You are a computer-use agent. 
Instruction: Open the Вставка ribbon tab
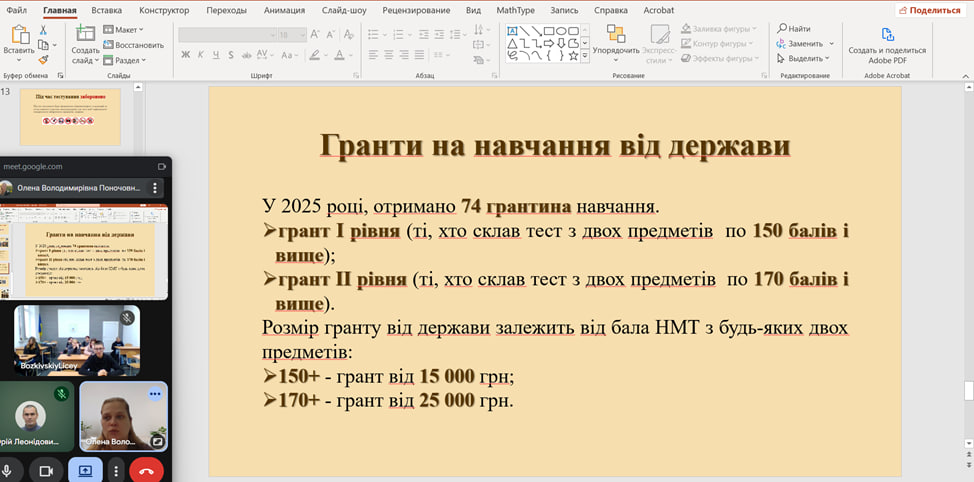point(106,9)
